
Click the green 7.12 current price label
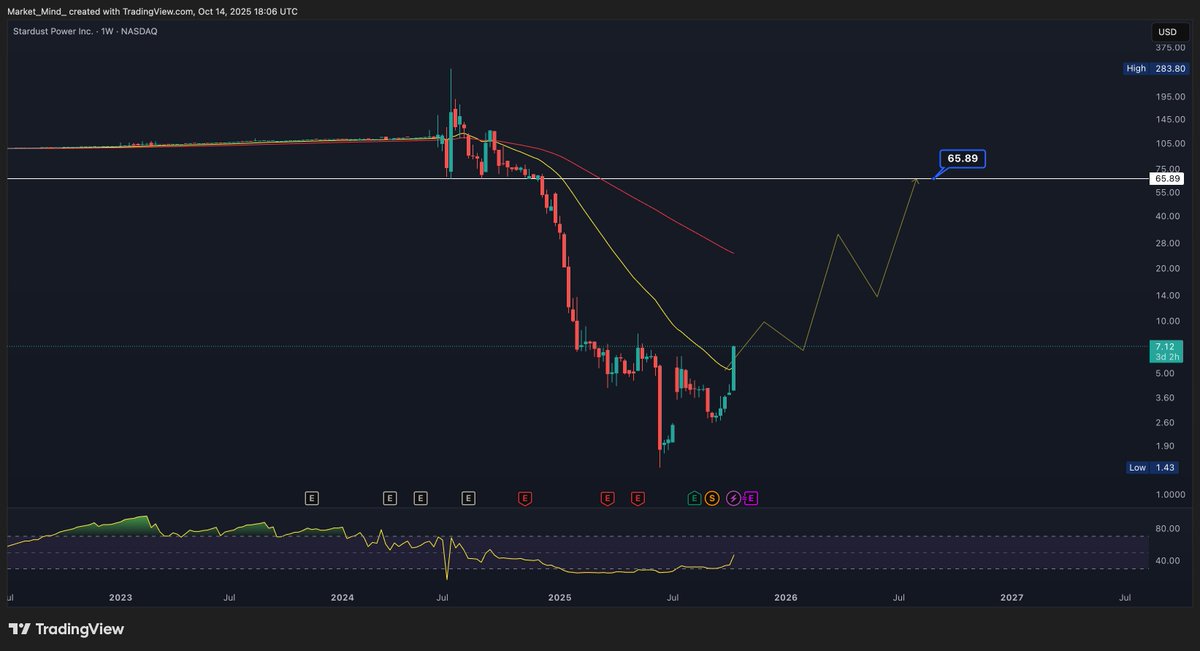click(1164, 345)
